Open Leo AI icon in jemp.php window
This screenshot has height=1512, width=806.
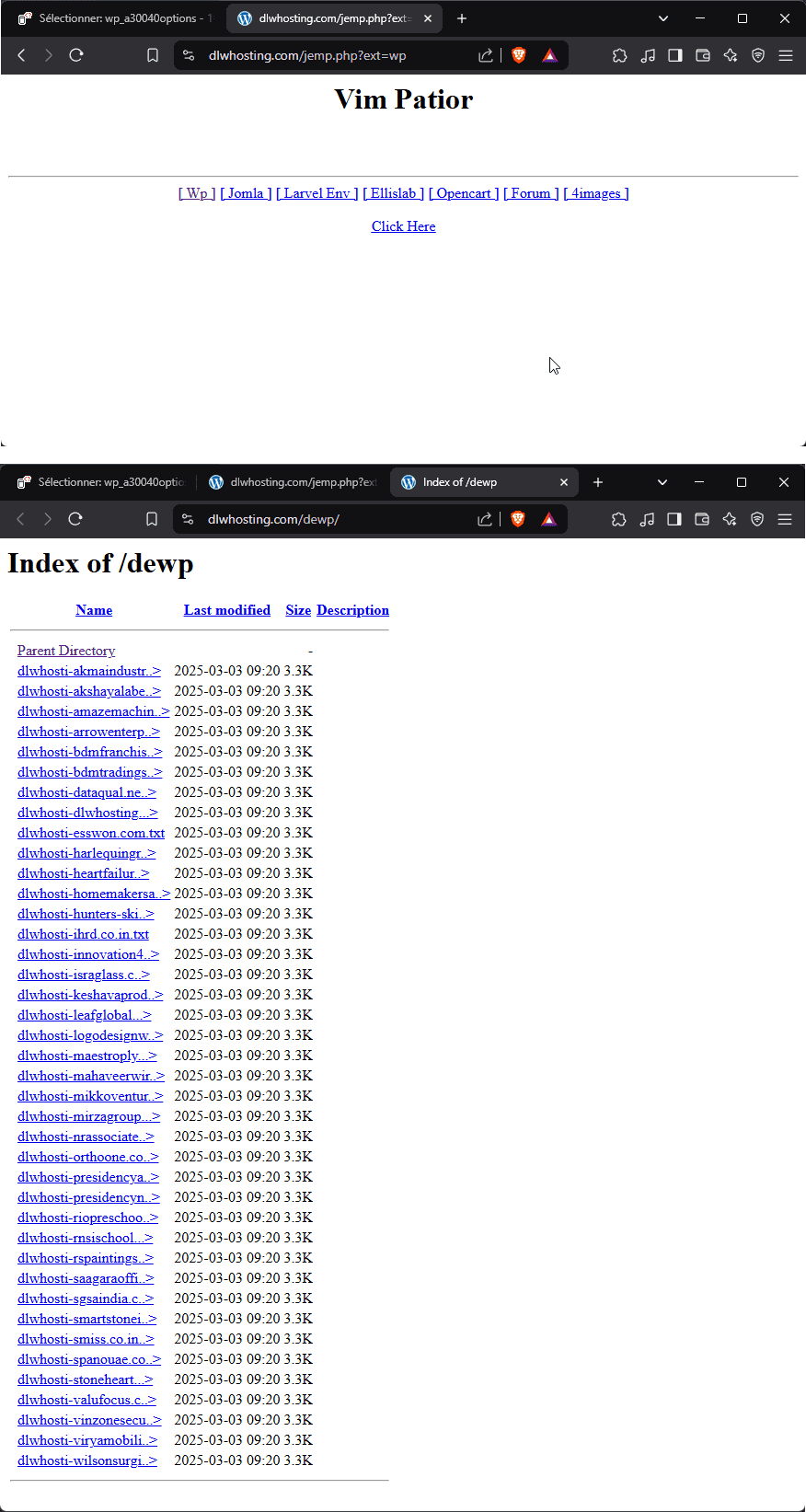(x=731, y=55)
